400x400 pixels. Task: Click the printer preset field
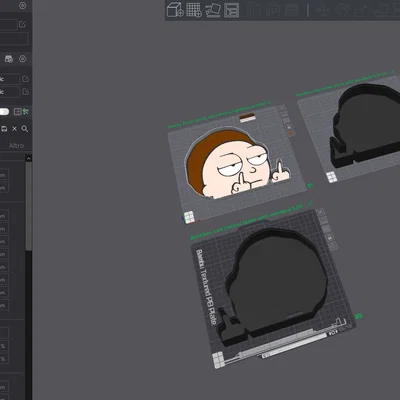pyautogui.click(x=8, y=24)
